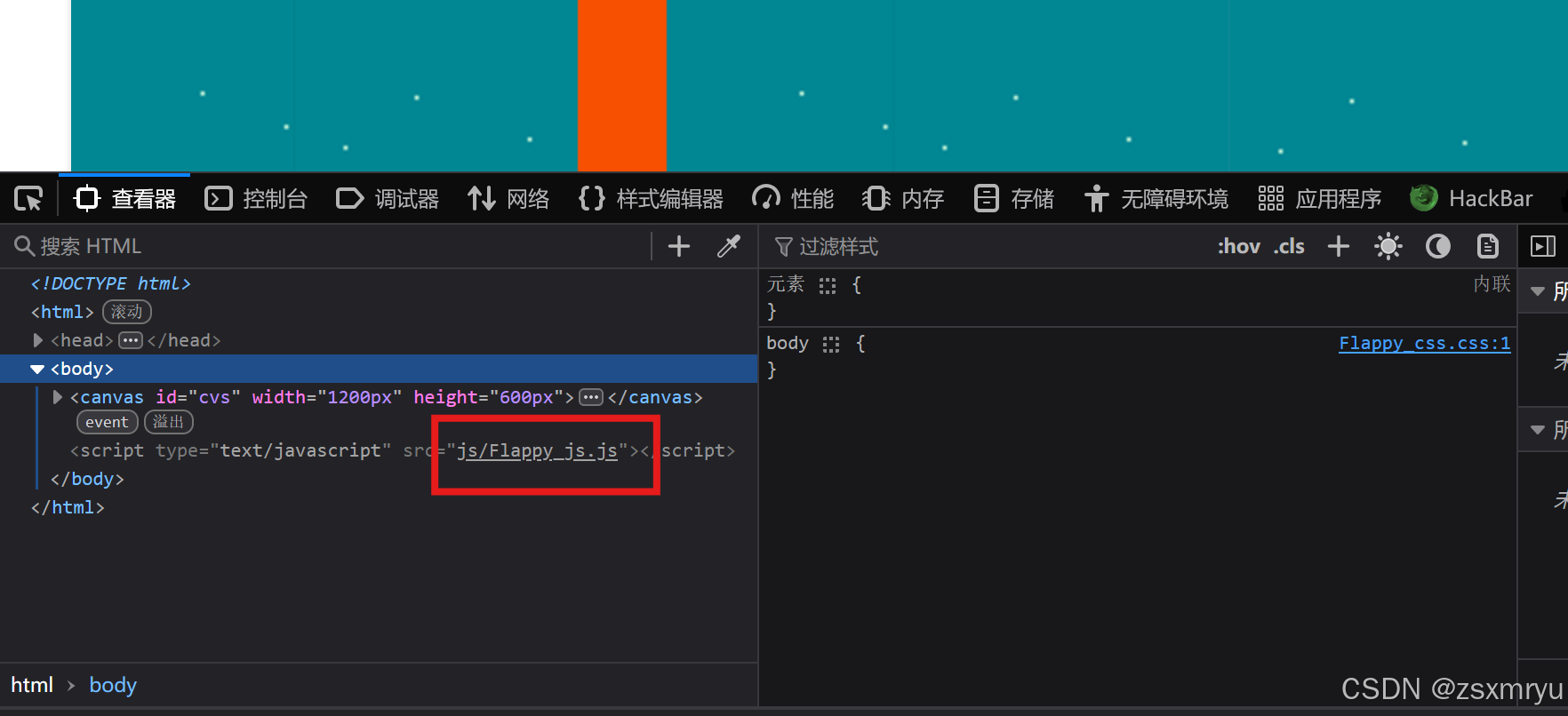Viewport: 1568px width, 716px height.
Task: Click the event badge on canvas
Action: [x=107, y=422]
